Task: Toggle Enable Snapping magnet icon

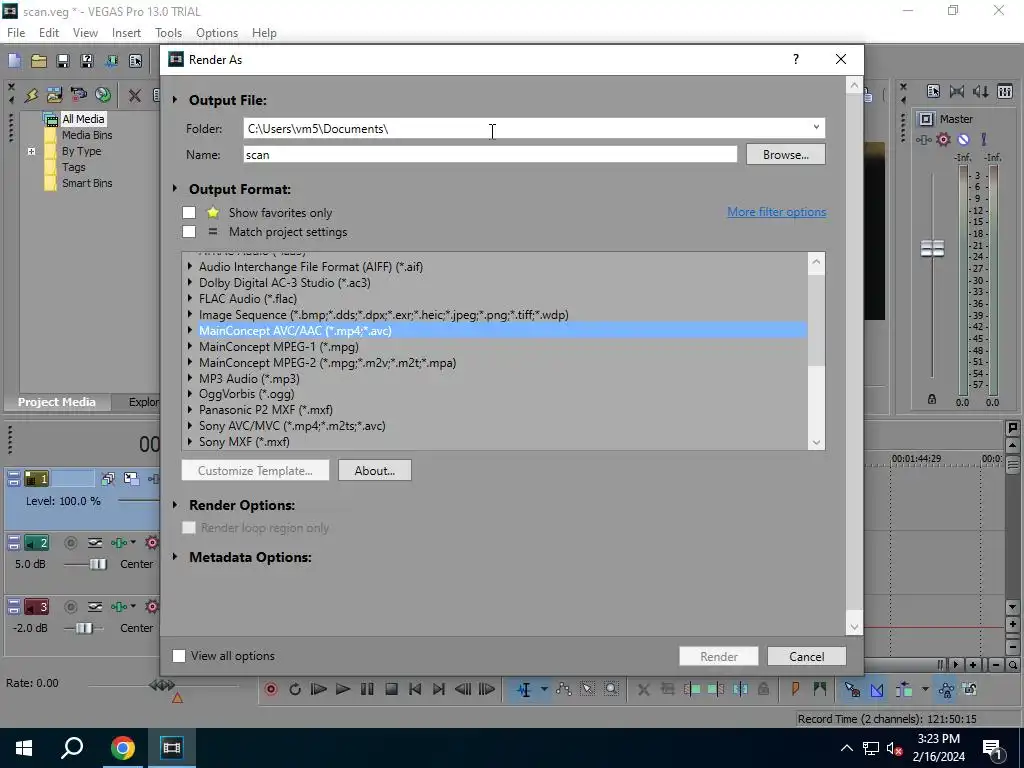Action: [852, 689]
